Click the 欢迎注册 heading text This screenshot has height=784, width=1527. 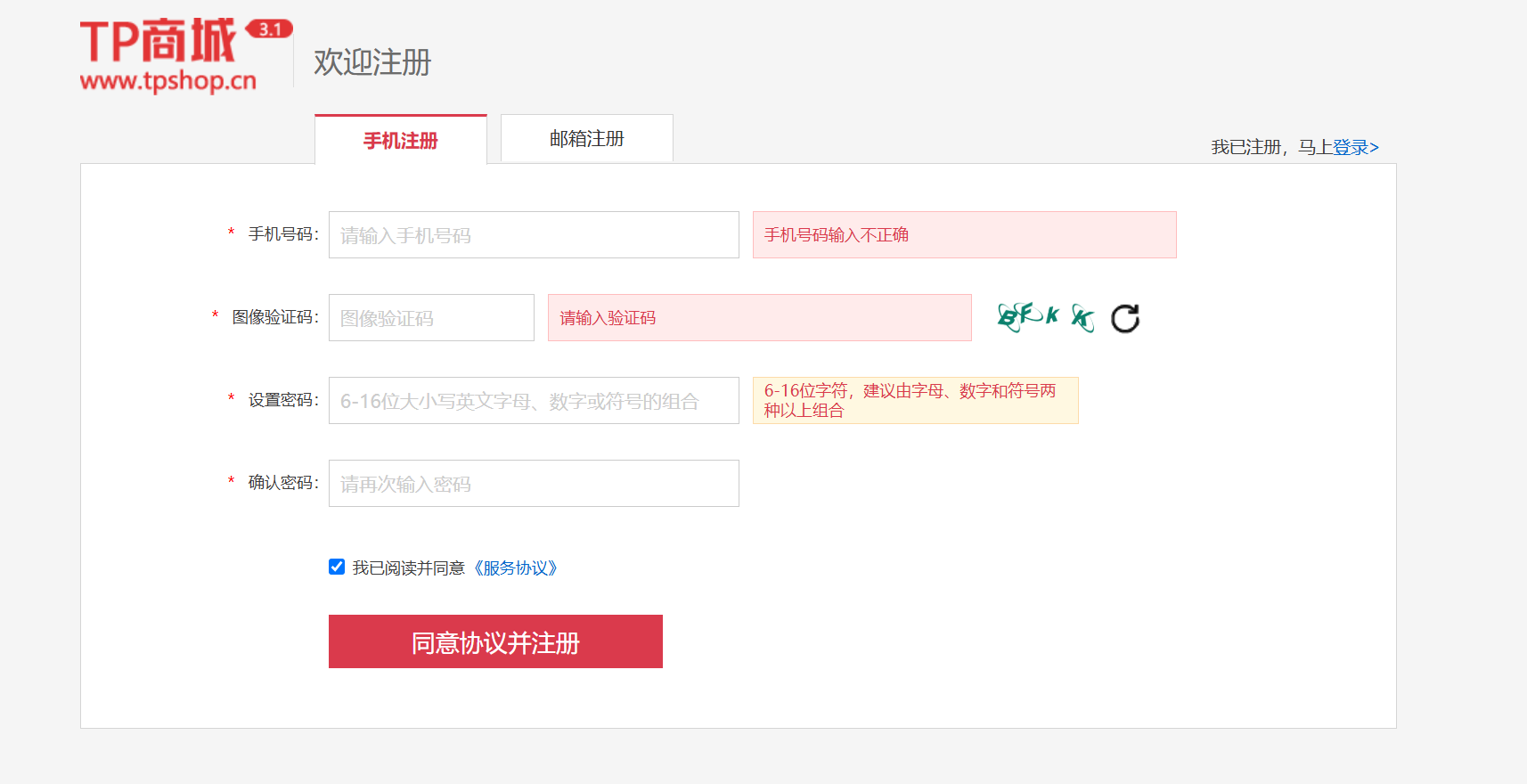(372, 62)
